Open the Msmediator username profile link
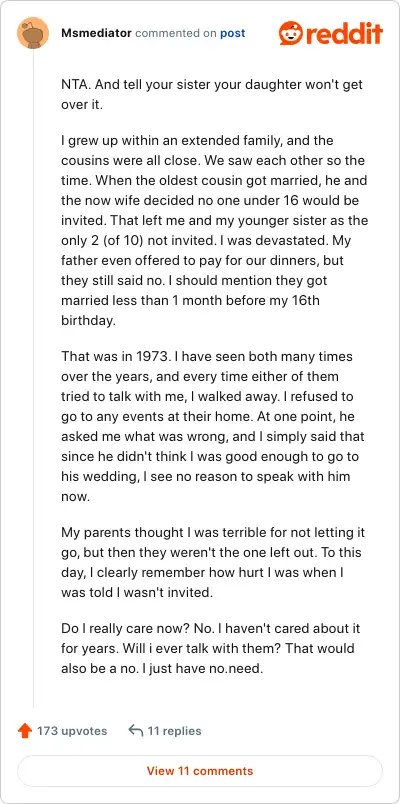This screenshot has height=804, width=400. (96, 33)
